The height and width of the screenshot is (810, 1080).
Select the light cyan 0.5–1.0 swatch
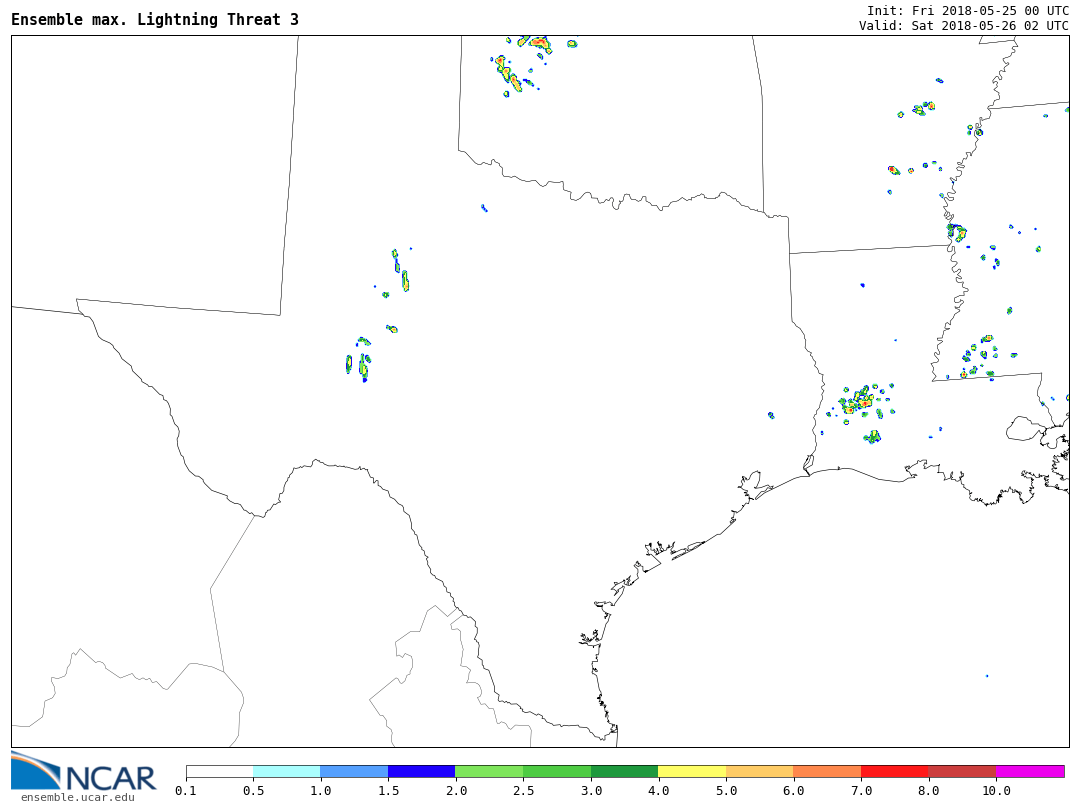tap(286, 772)
